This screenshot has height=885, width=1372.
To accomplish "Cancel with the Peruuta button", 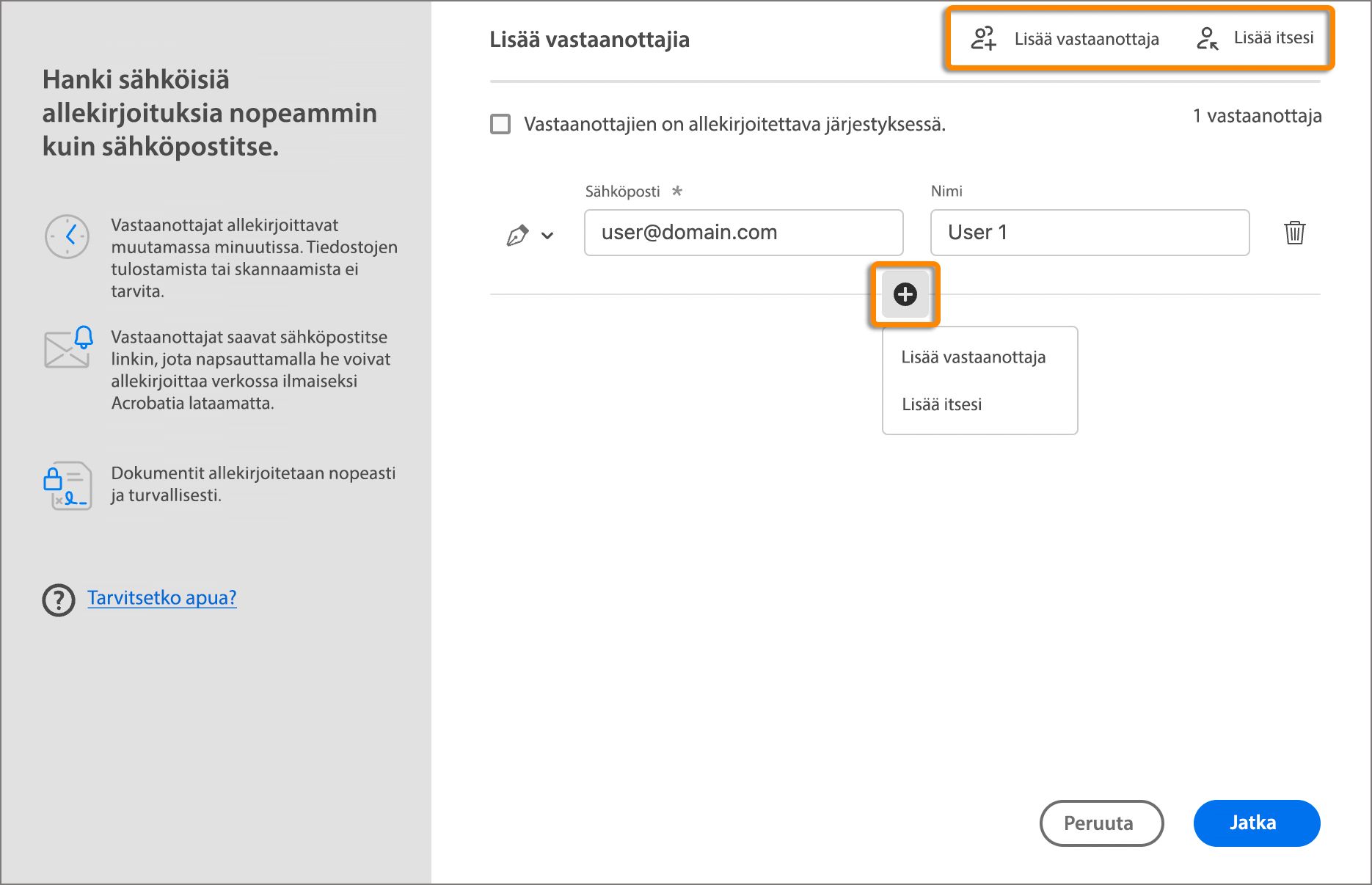I will click(x=1101, y=823).
